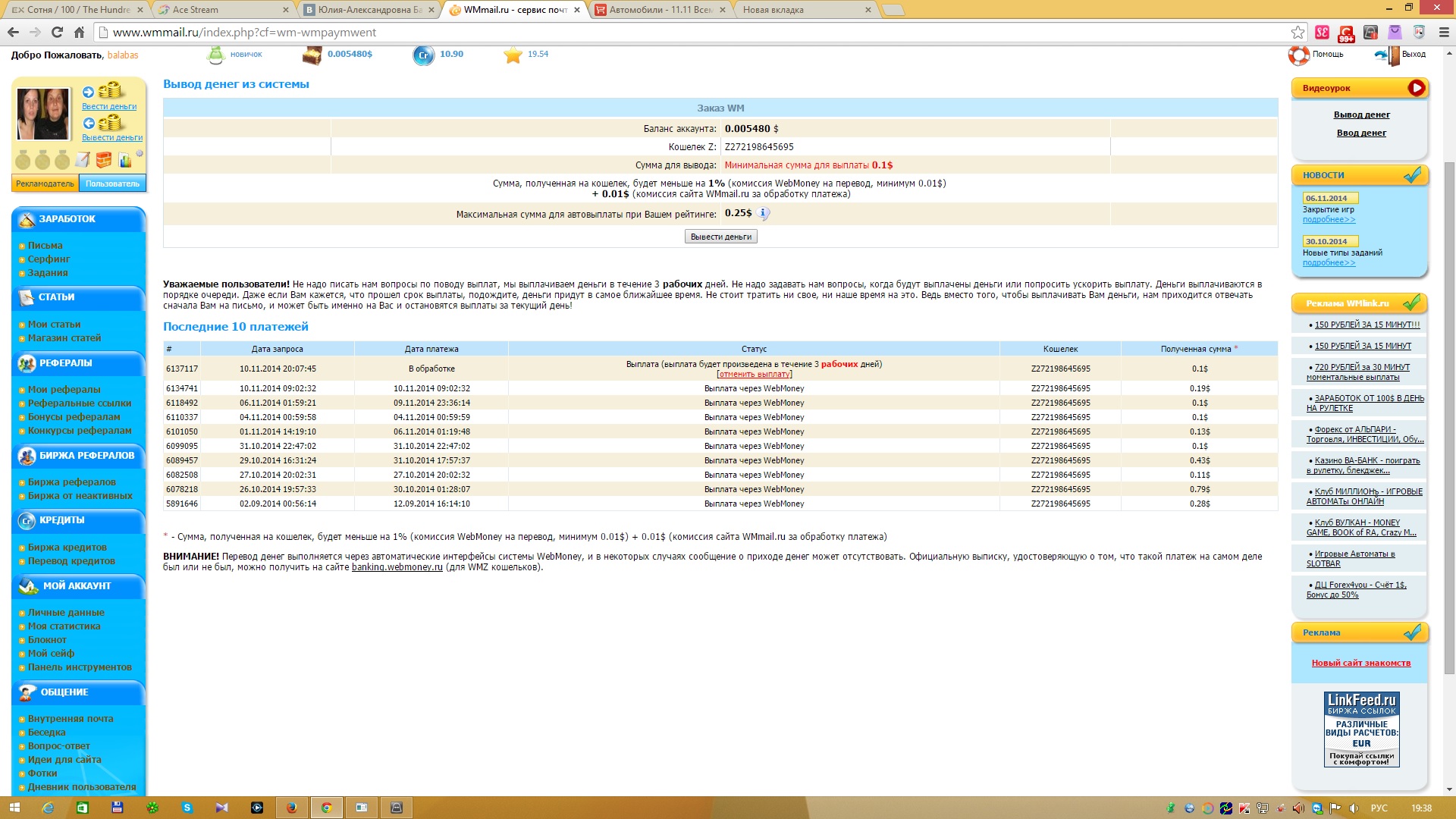Image resolution: width=1456 pixels, height=819 pixels.
Task: Open the browser home page icon
Action: [x=79, y=33]
